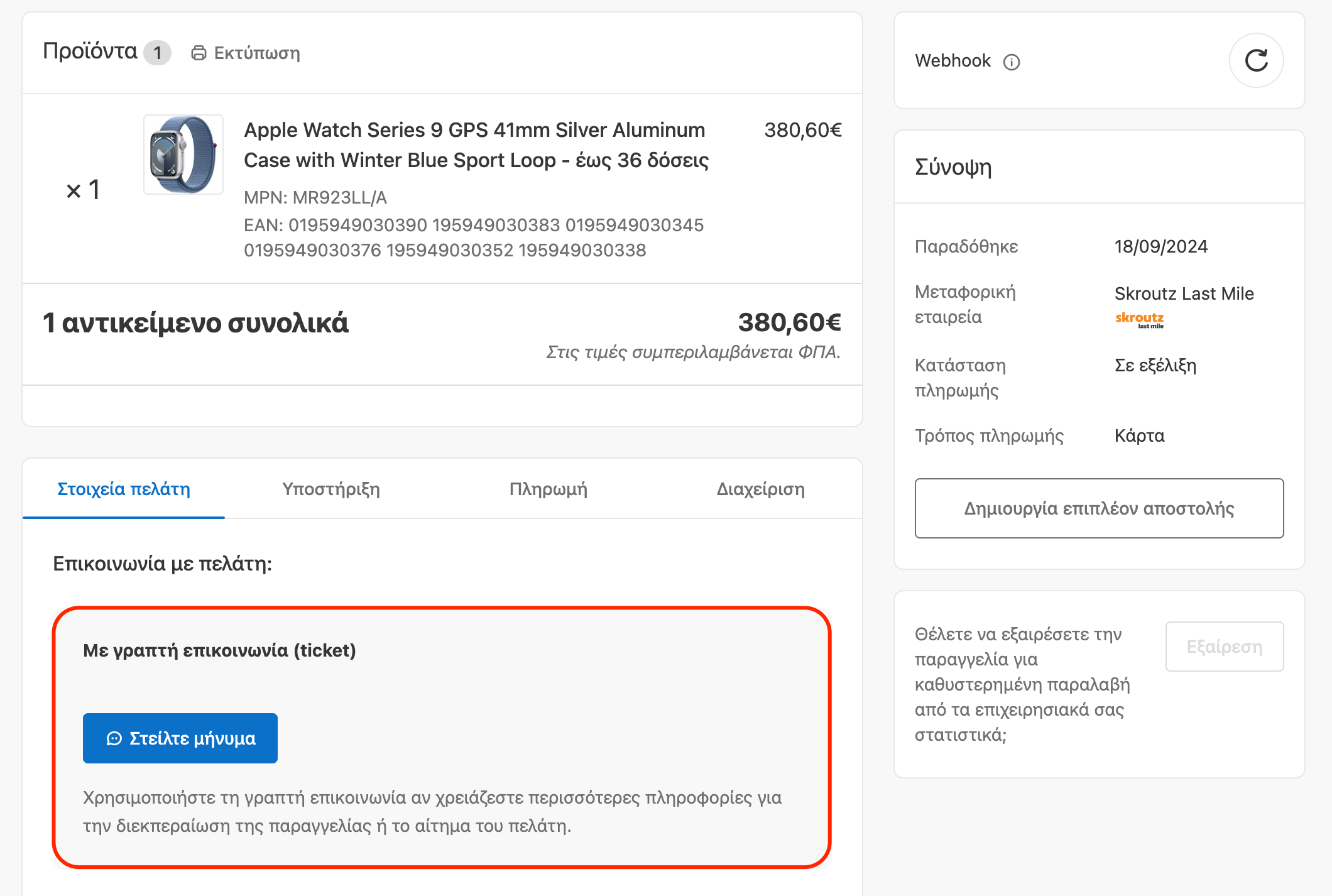Click the Εκτύπωση print link
Image resolution: width=1332 pixels, height=896 pixels.
[246, 53]
